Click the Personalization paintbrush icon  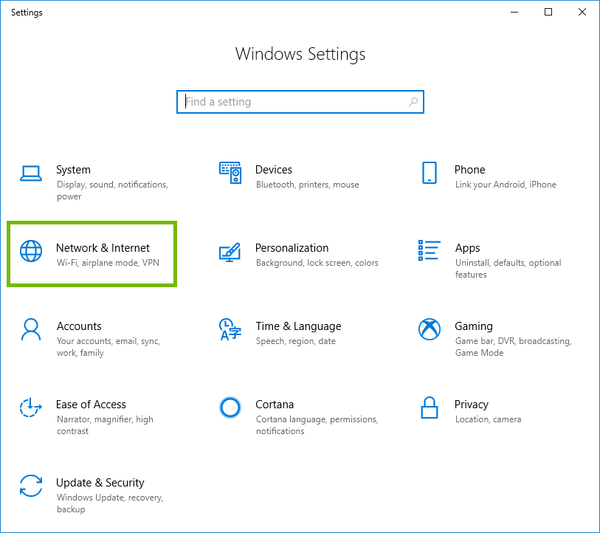pyautogui.click(x=230, y=252)
